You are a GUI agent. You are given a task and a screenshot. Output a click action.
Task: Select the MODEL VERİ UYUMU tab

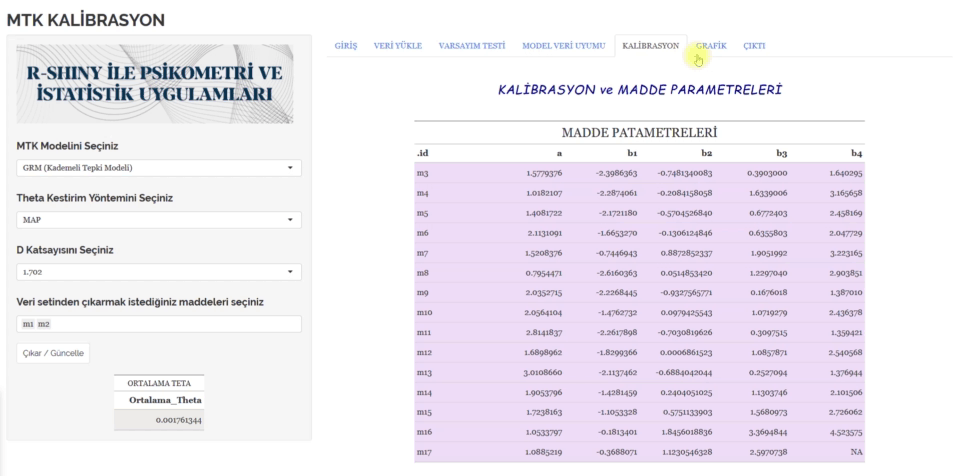pyautogui.click(x=563, y=46)
